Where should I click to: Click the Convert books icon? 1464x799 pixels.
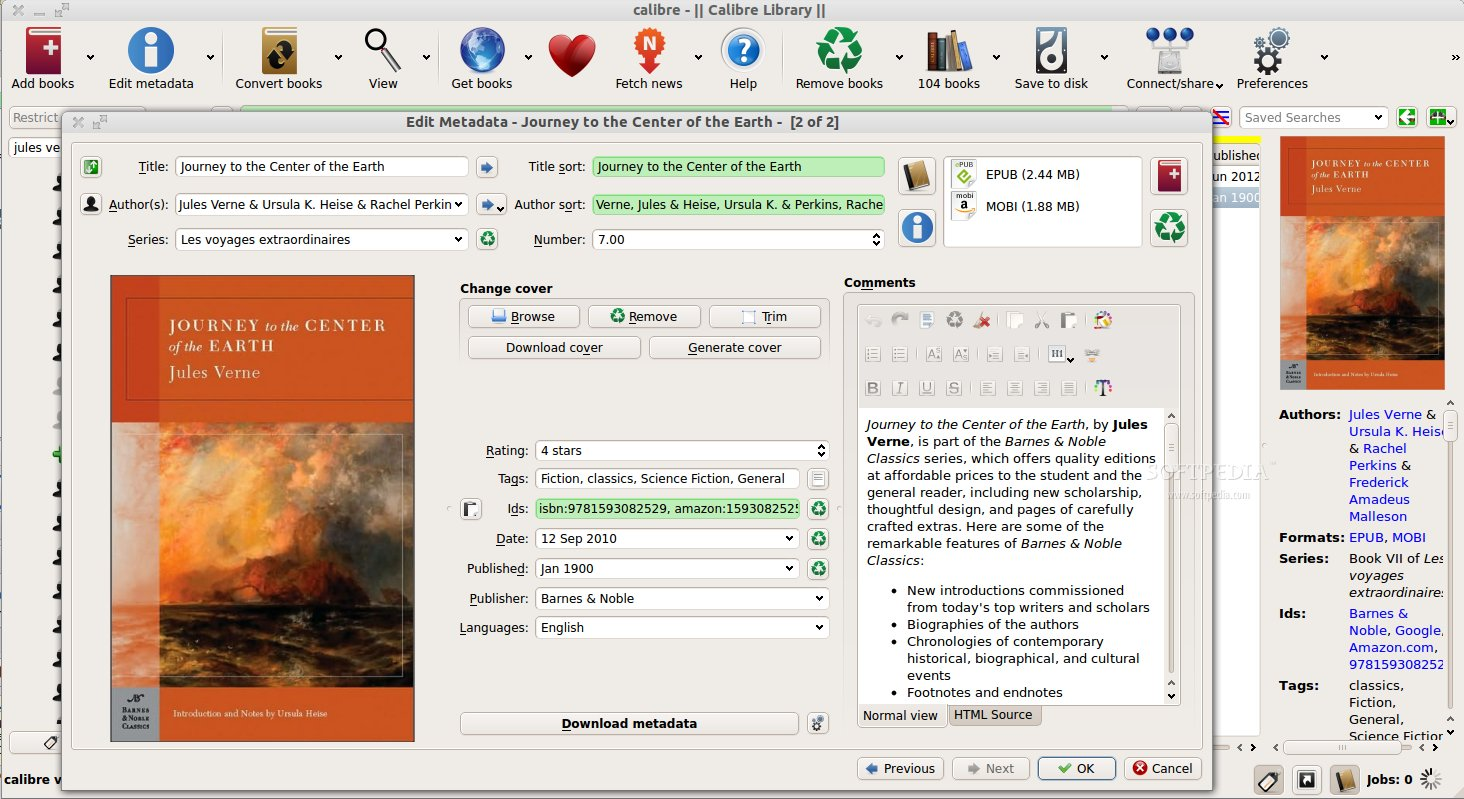tap(279, 51)
